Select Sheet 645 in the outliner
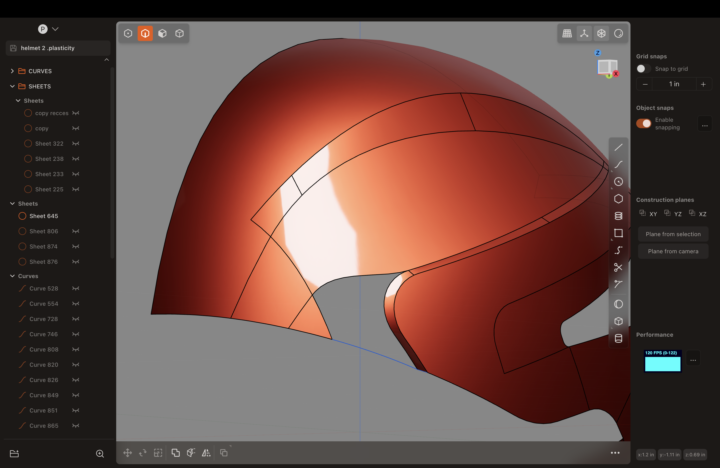720x468 pixels. click(43, 216)
